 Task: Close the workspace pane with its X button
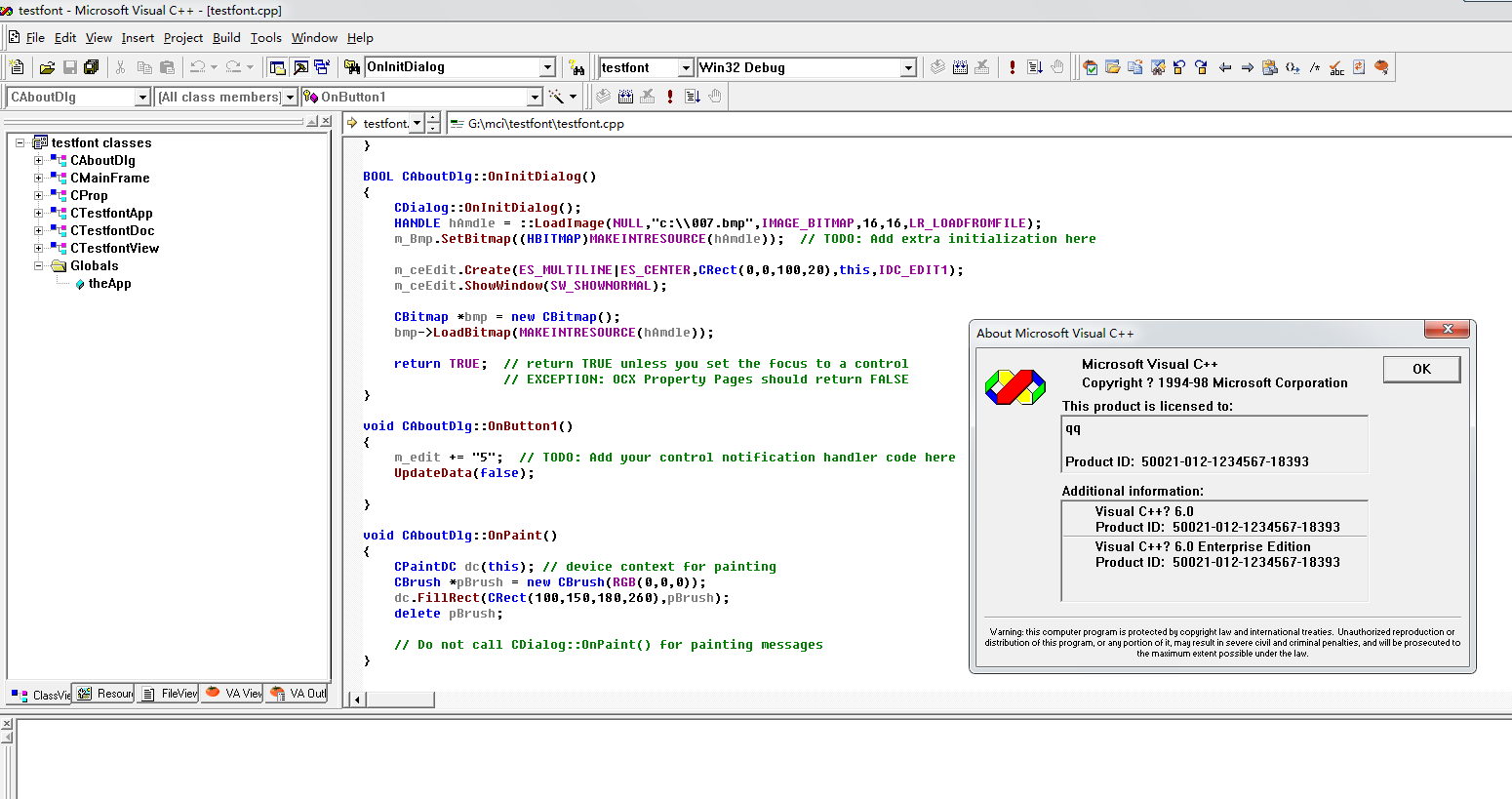tap(326, 122)
